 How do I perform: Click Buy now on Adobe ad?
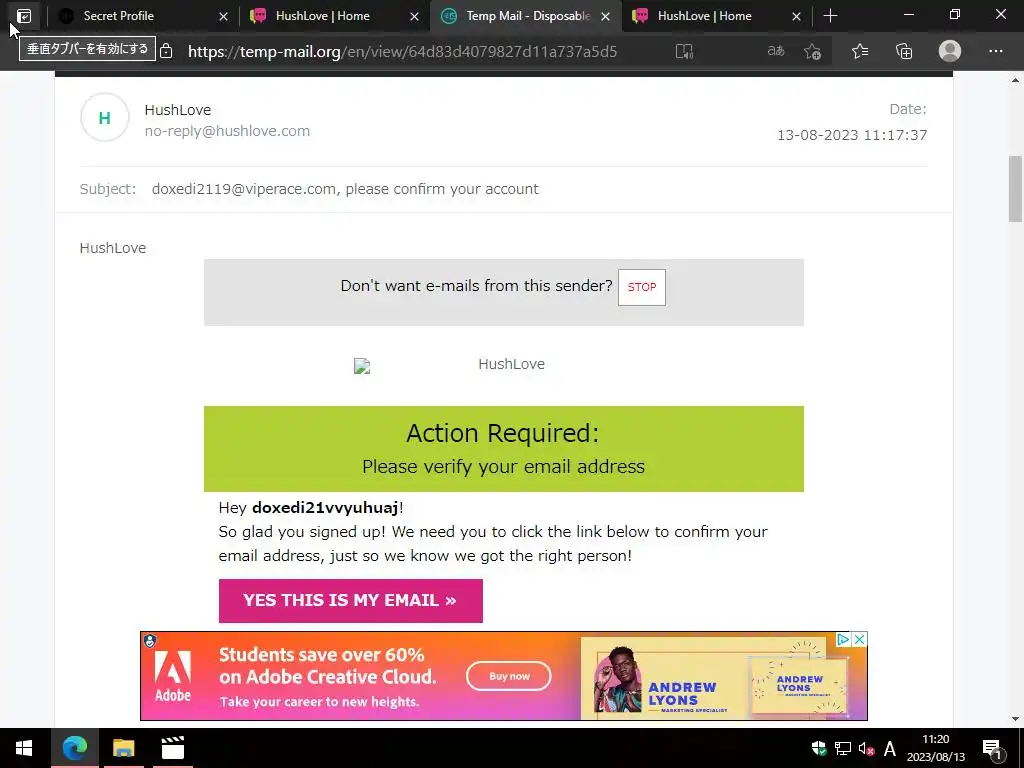click(x=509, y=676)
